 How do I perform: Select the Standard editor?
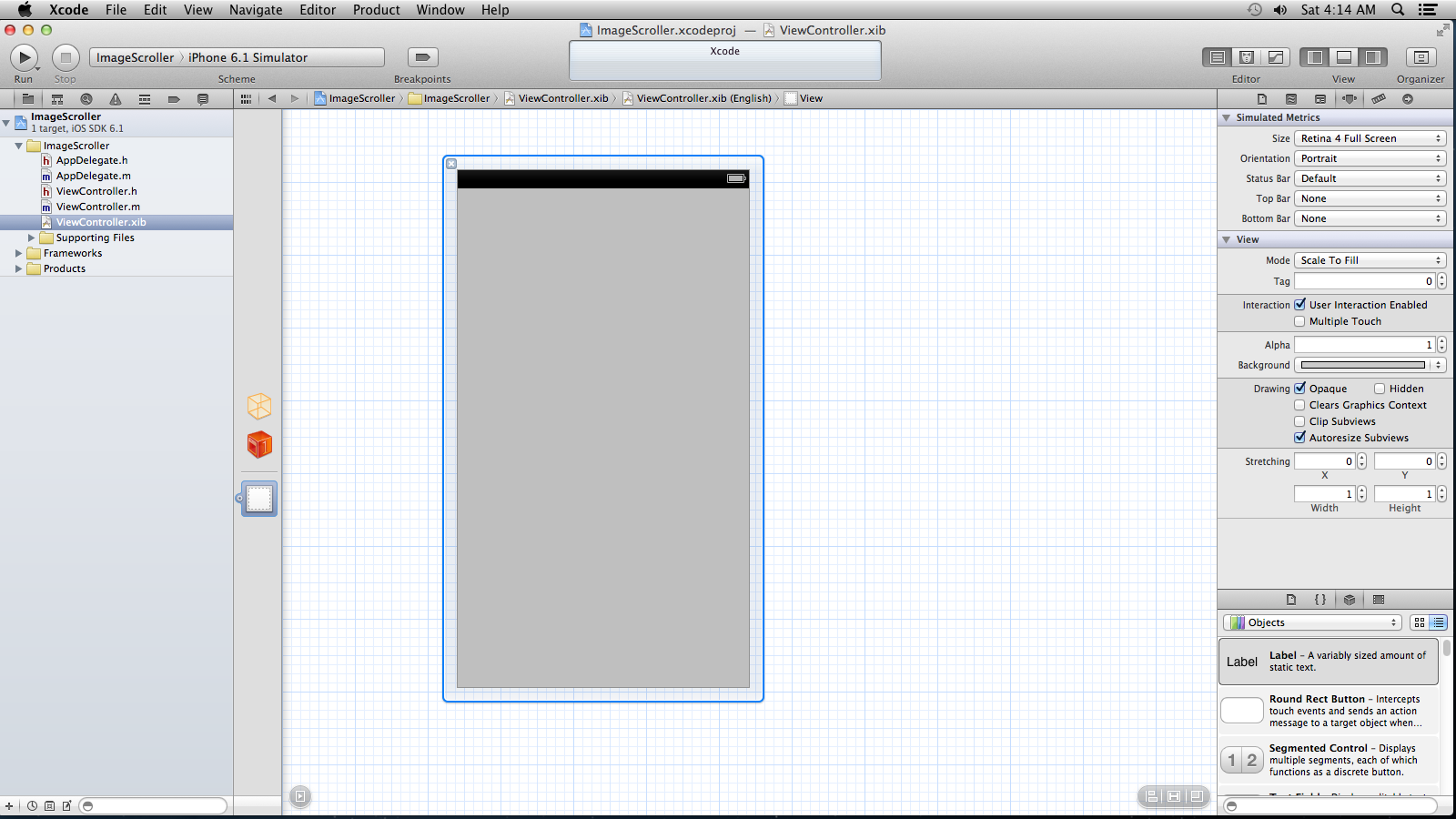coord(1218,57)
